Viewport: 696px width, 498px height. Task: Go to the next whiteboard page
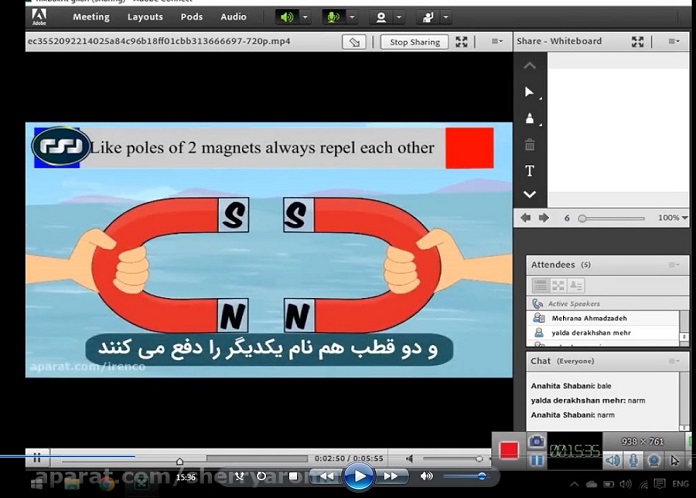[x=544, y=218]
